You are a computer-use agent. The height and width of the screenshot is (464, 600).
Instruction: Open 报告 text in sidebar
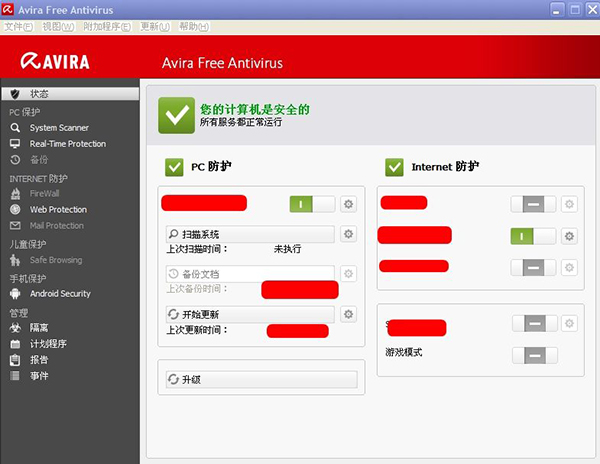point(39,360)
